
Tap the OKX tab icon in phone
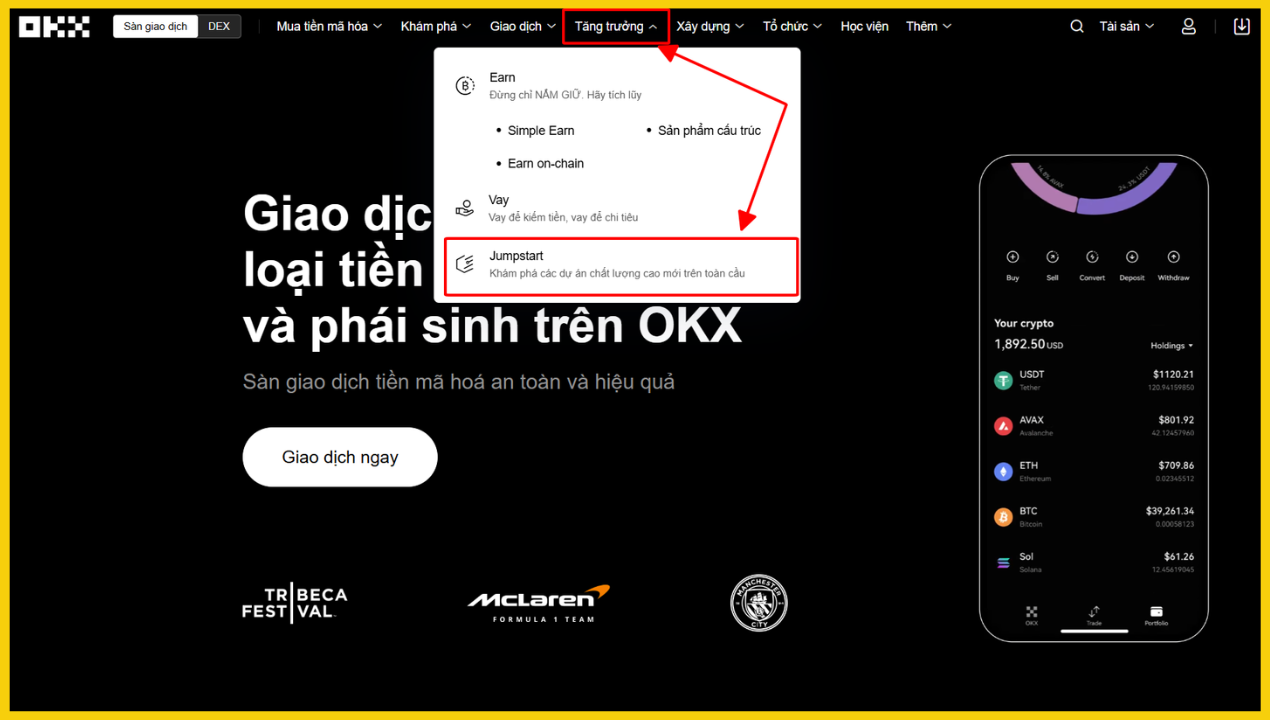(1031, 612)
